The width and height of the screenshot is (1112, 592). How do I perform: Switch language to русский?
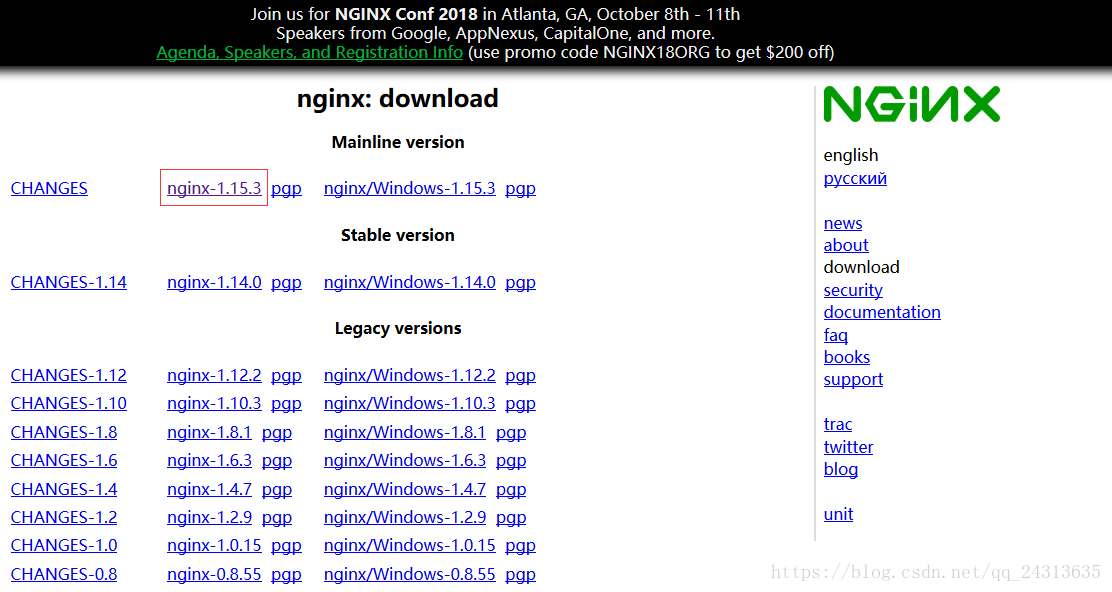click(855, 179)
